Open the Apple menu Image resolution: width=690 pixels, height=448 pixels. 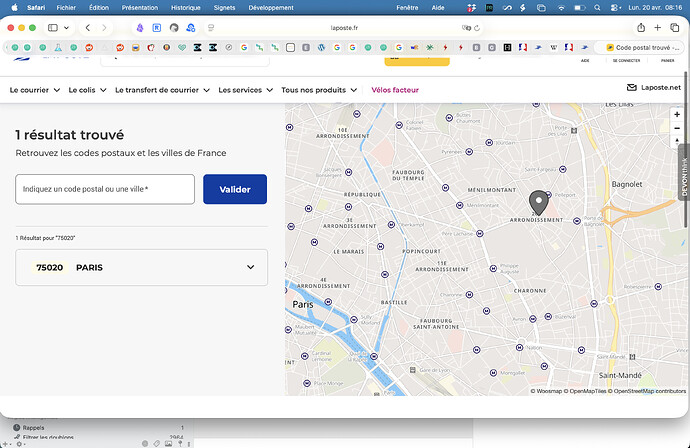click(x=15, y=7)
